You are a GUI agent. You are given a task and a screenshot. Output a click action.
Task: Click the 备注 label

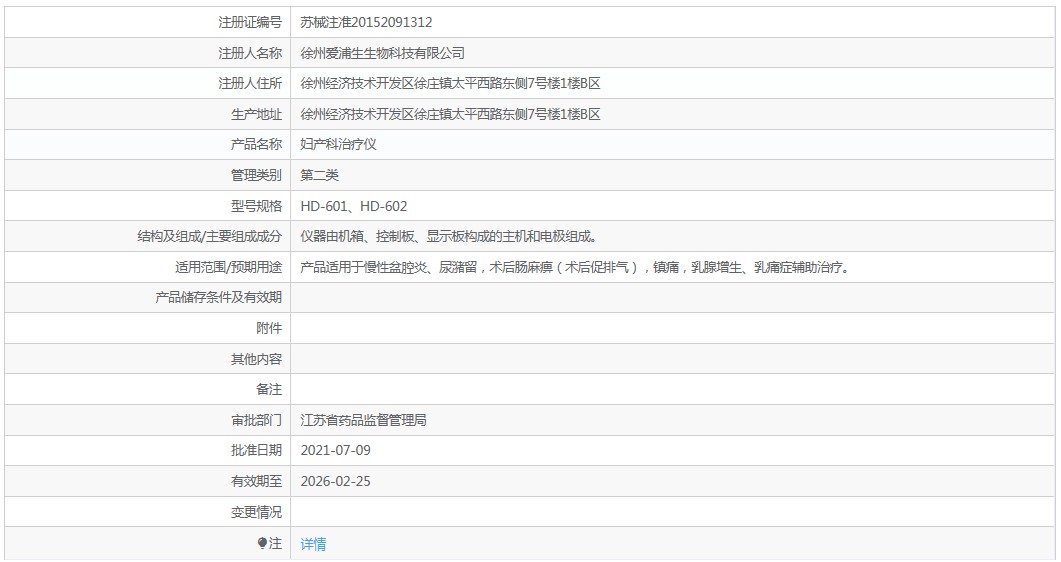click(x=269, y=390)
